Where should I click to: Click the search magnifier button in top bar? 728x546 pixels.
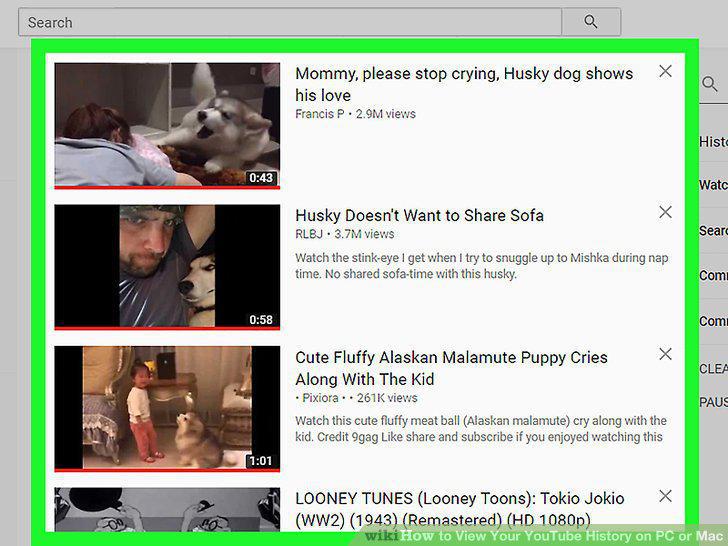pos(591,22)
